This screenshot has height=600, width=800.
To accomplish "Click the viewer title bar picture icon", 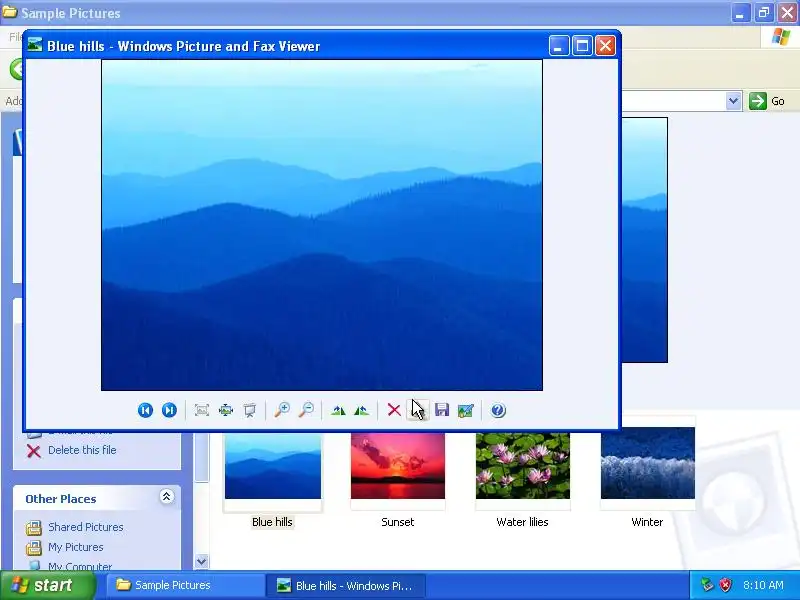I will (x=35, y=45).
